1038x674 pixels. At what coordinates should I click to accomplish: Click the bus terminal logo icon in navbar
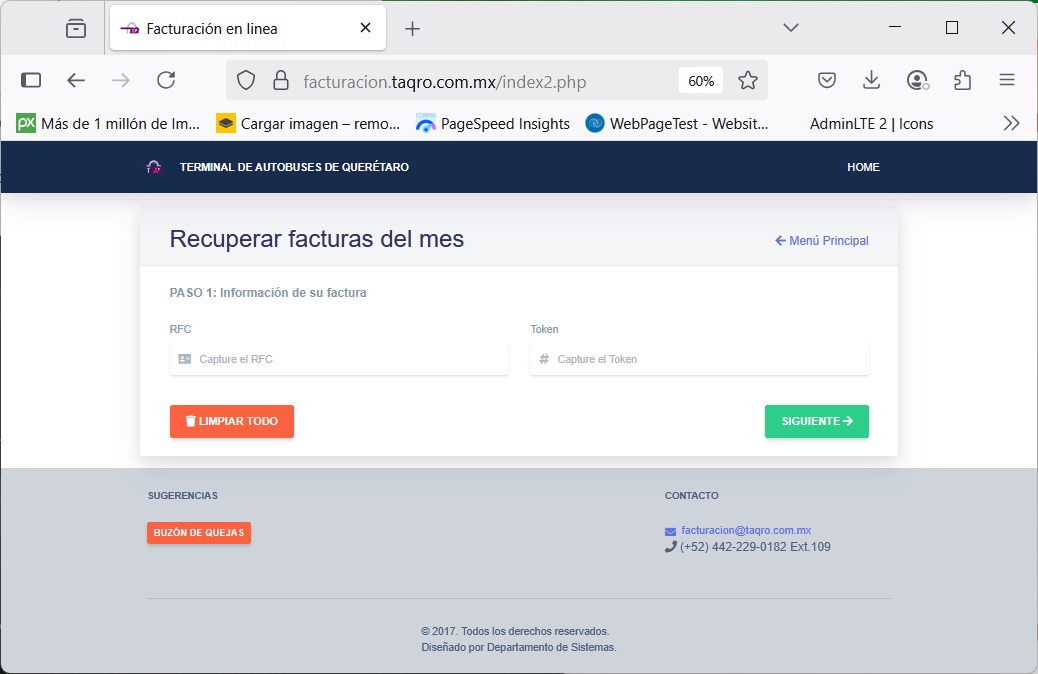tap(153, 167)
